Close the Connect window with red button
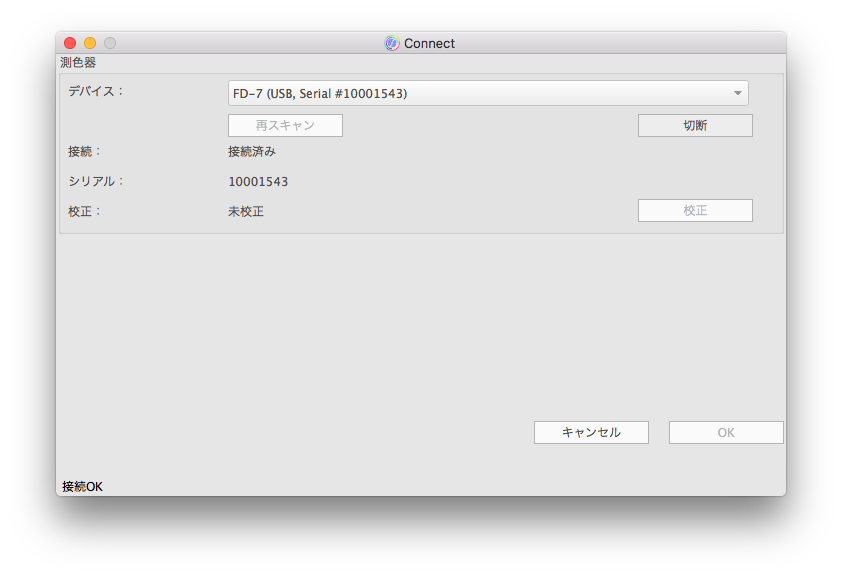The width and height of the screenshot is (842, 576). [x=70, y=43]
